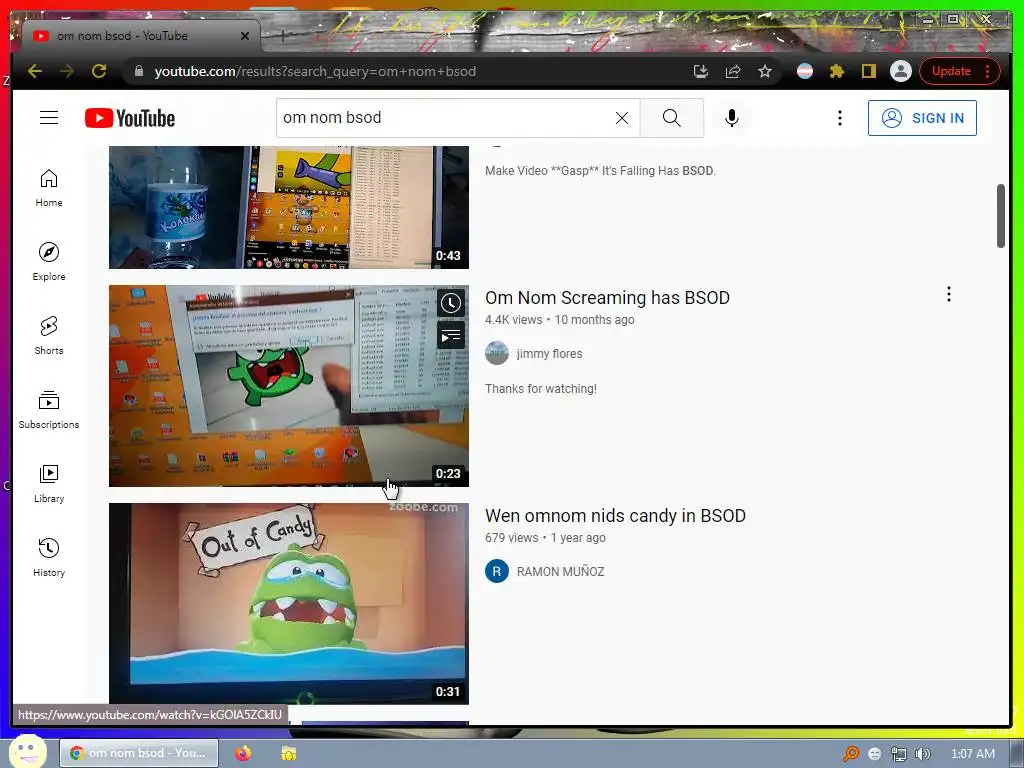Click the browser forward arrow

(x=67, y=71)
